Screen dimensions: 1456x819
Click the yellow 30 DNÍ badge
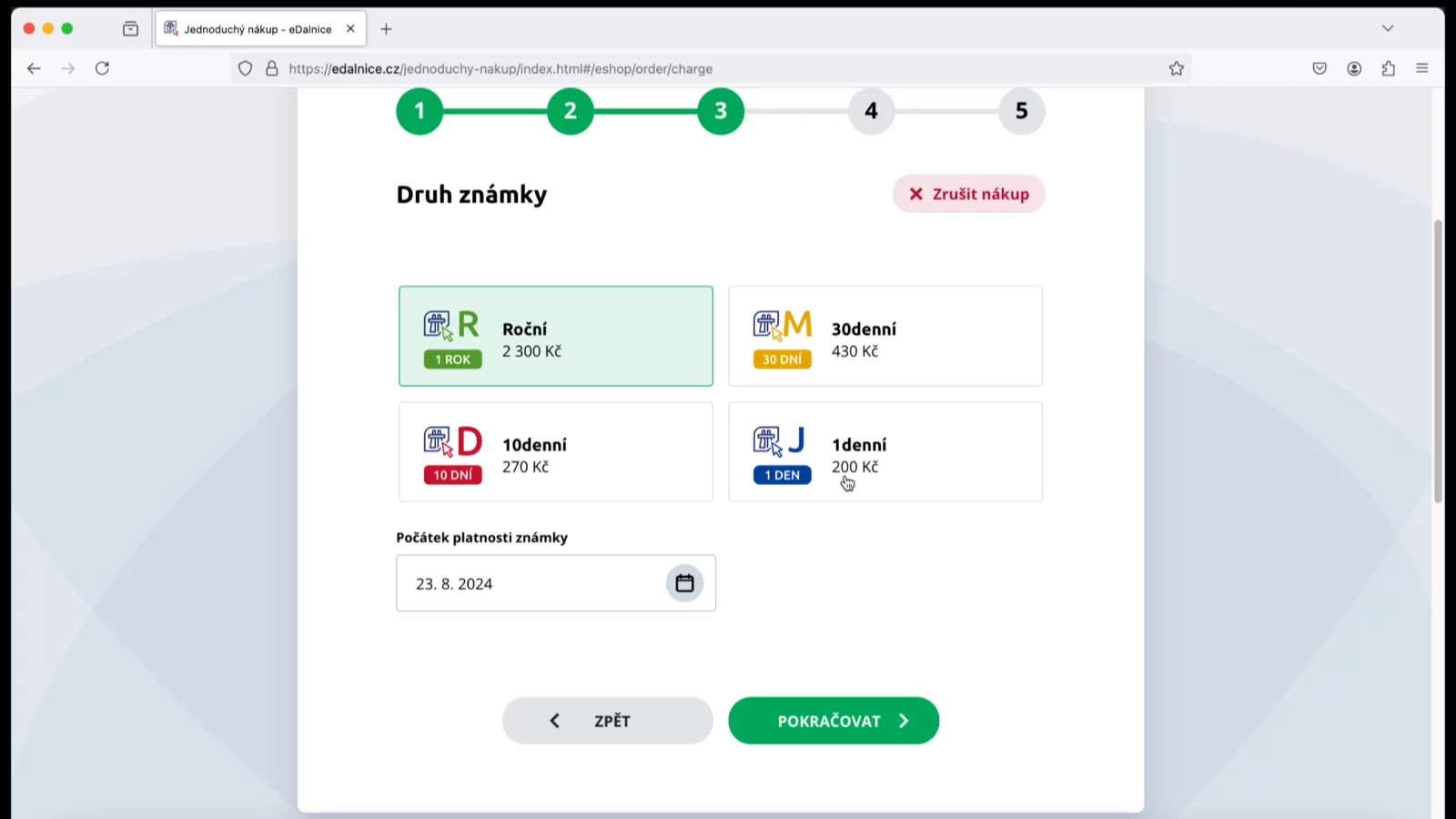click(782, 359)
